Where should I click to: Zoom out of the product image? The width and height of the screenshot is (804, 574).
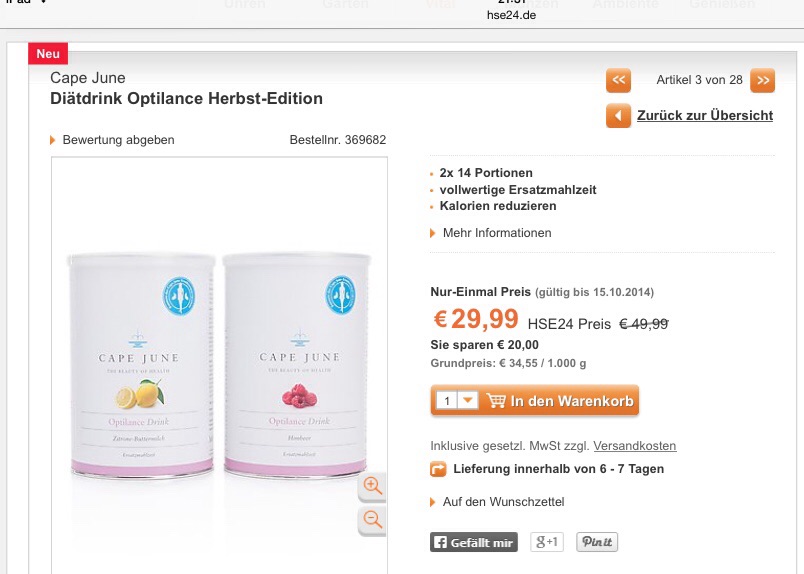click(373, 519)
